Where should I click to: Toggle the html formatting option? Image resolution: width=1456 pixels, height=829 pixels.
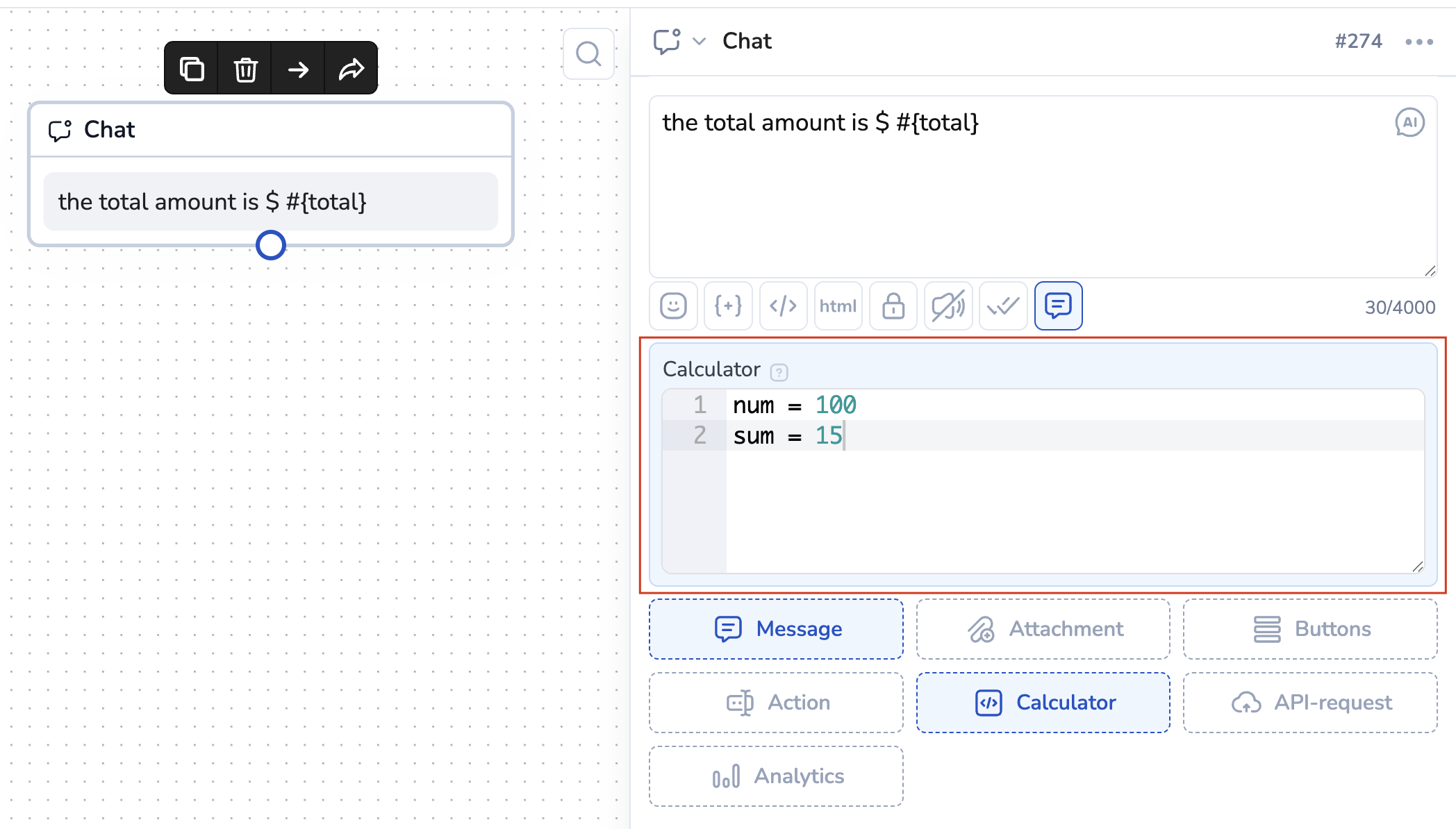coord(838,305)
